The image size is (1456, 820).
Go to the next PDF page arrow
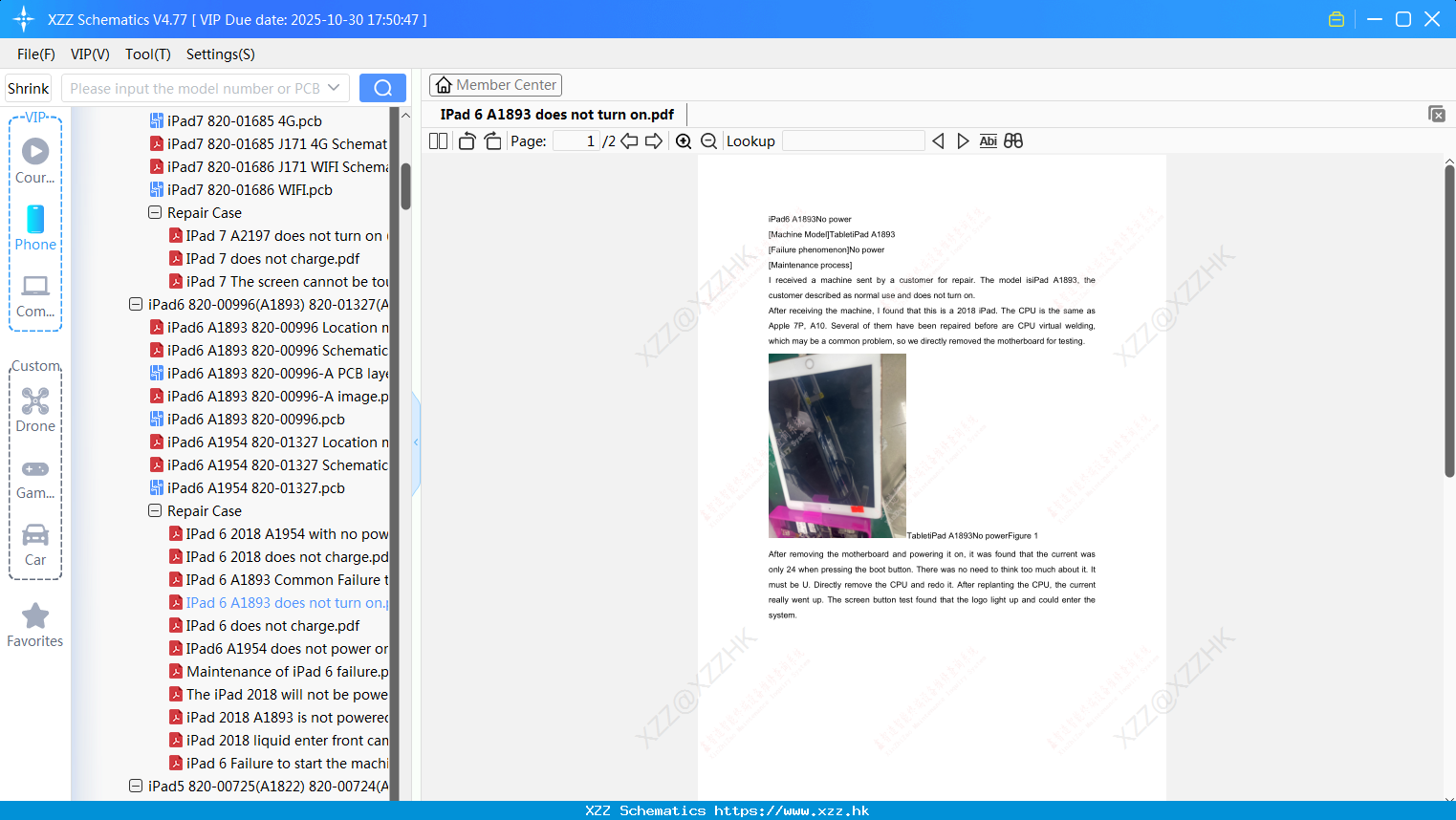click(x=654, y=140)
